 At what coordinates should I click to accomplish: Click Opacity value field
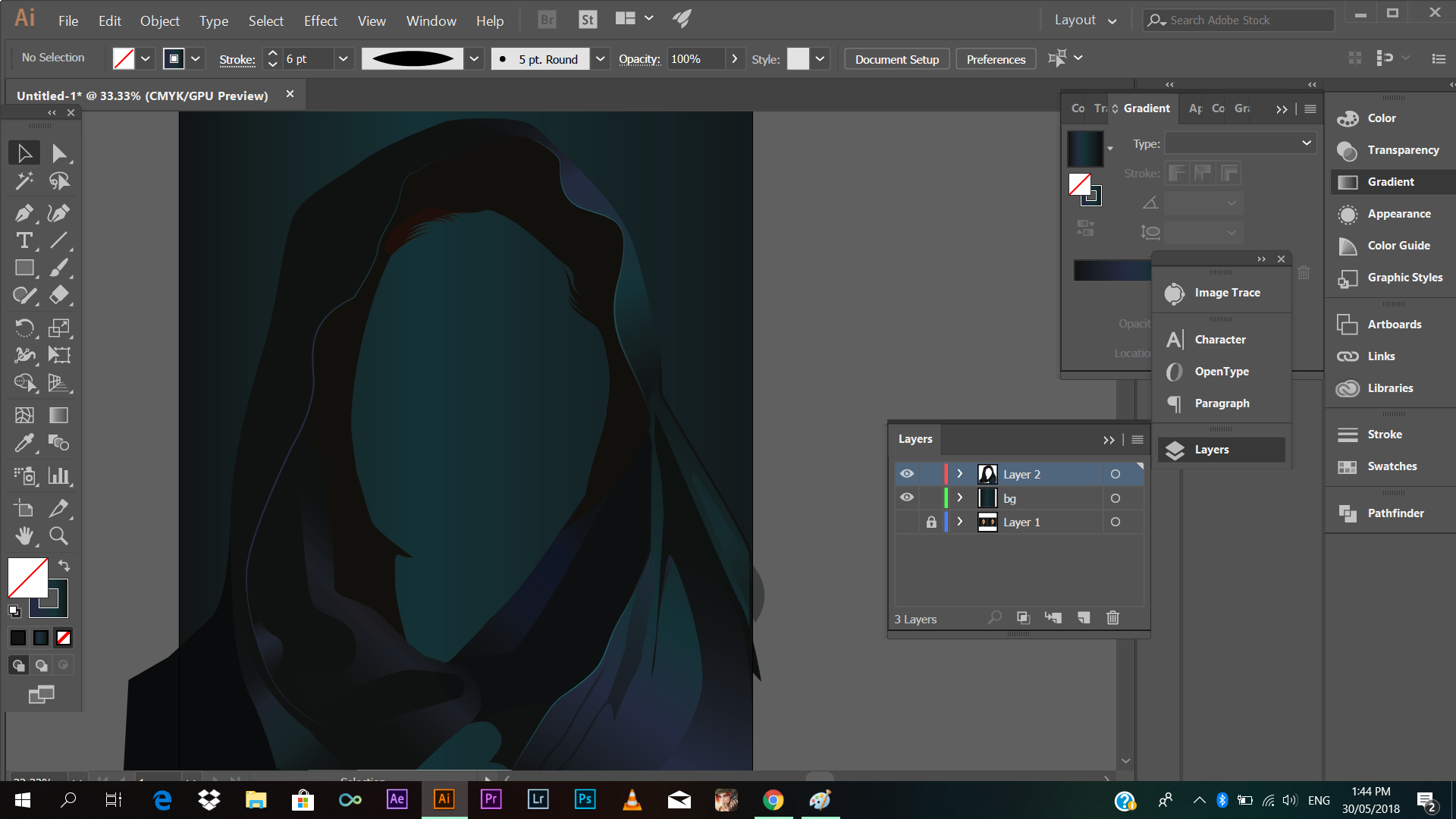696,58
